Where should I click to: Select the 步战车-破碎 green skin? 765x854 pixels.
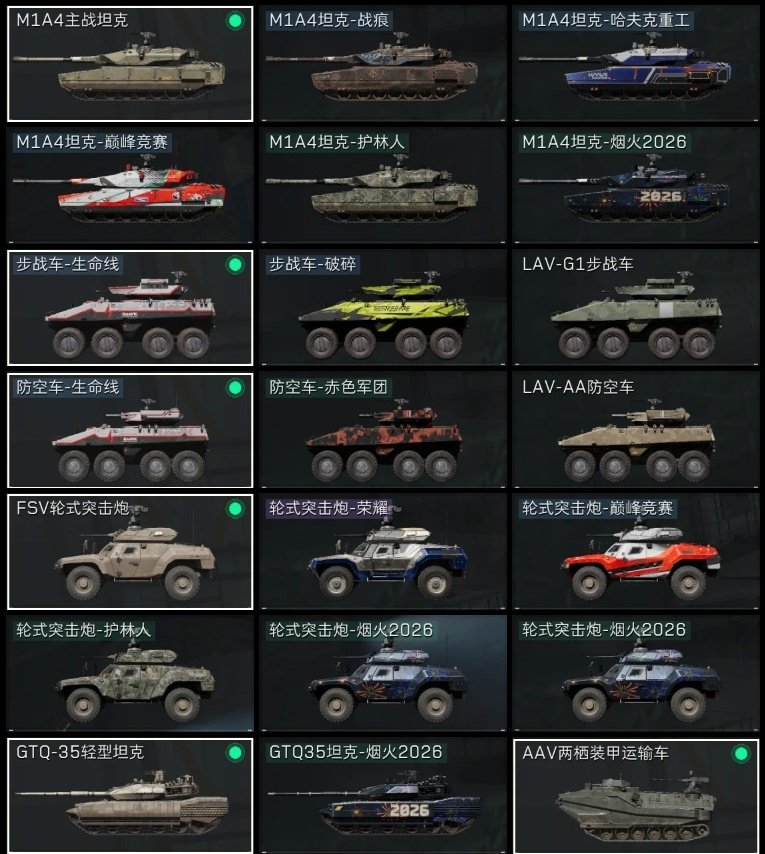point(383,308)
